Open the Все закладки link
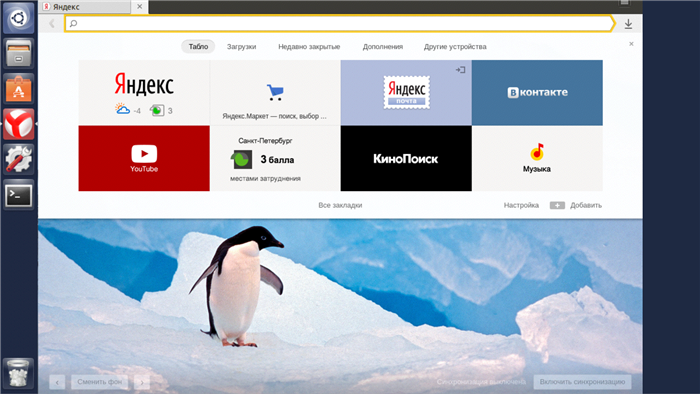The height and width of the screenshot is (394, 700). coord(340,205)
